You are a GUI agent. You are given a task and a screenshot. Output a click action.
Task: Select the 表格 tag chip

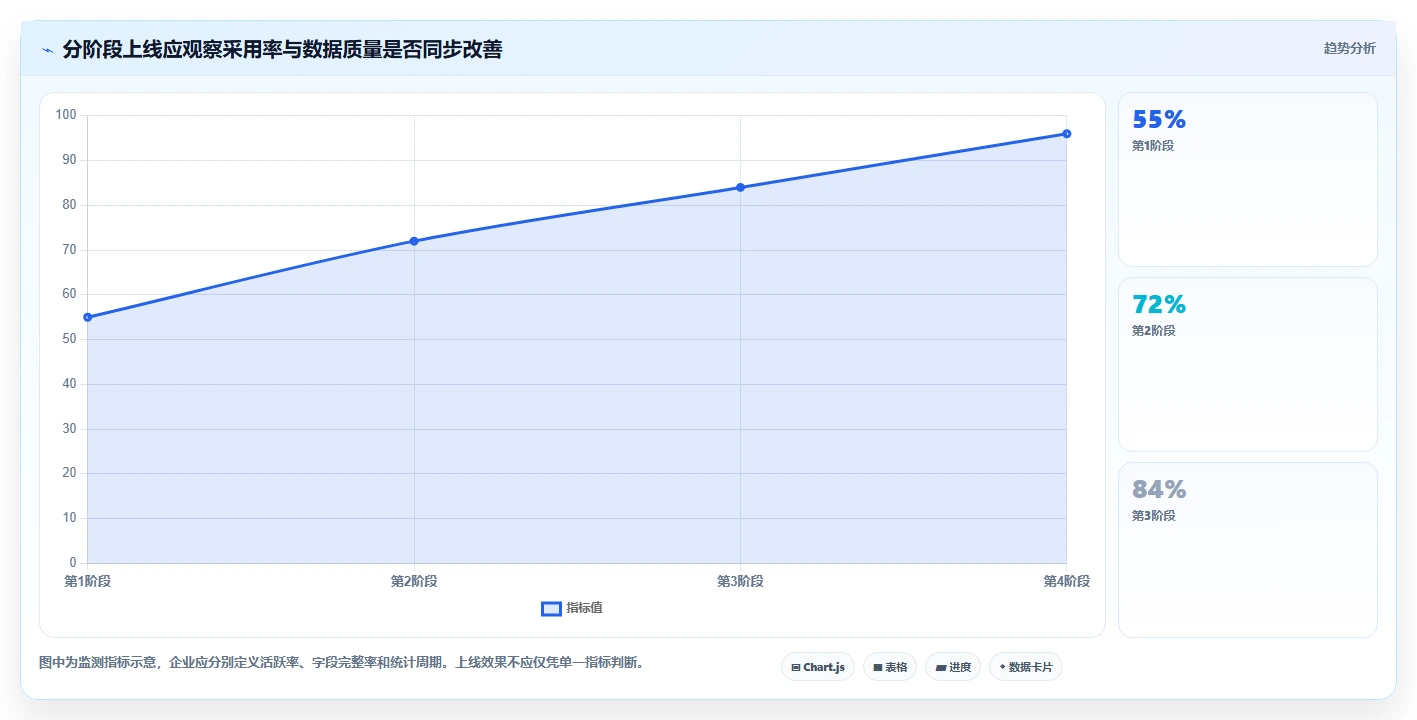click(889, 667)
